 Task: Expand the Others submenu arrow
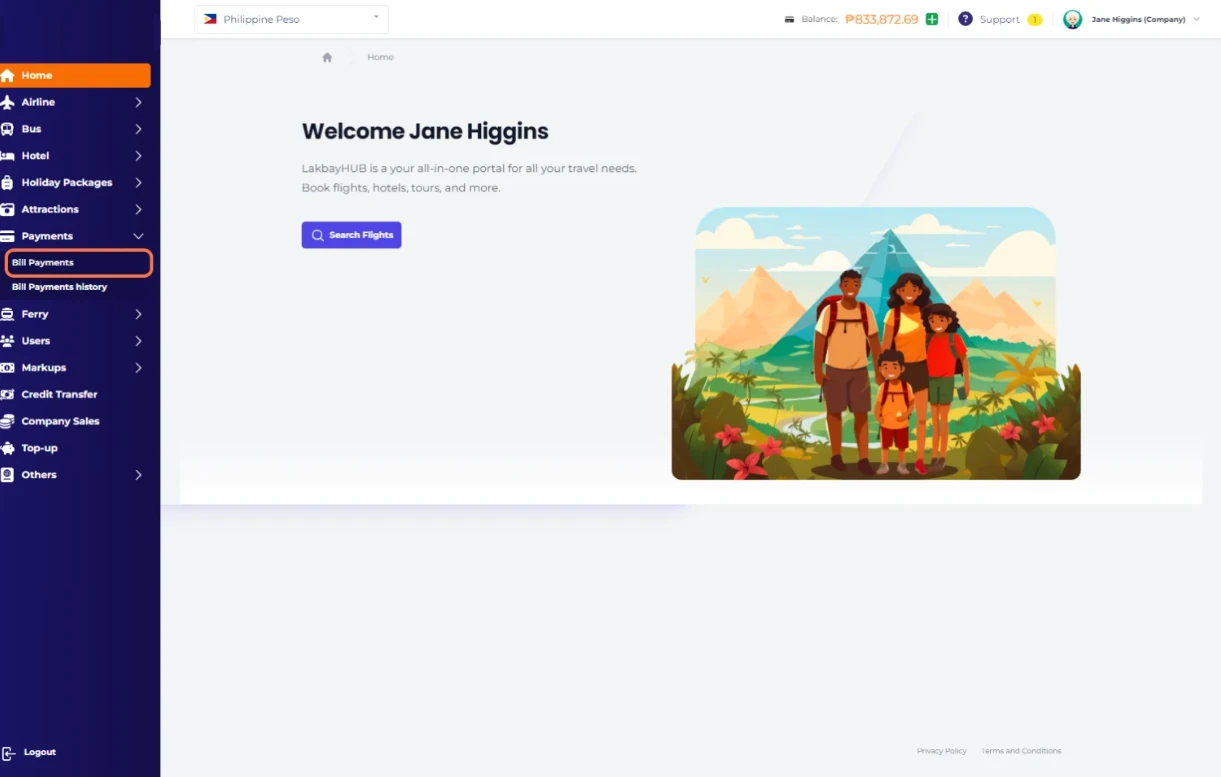pyautogui.click(x=138, y=475)
